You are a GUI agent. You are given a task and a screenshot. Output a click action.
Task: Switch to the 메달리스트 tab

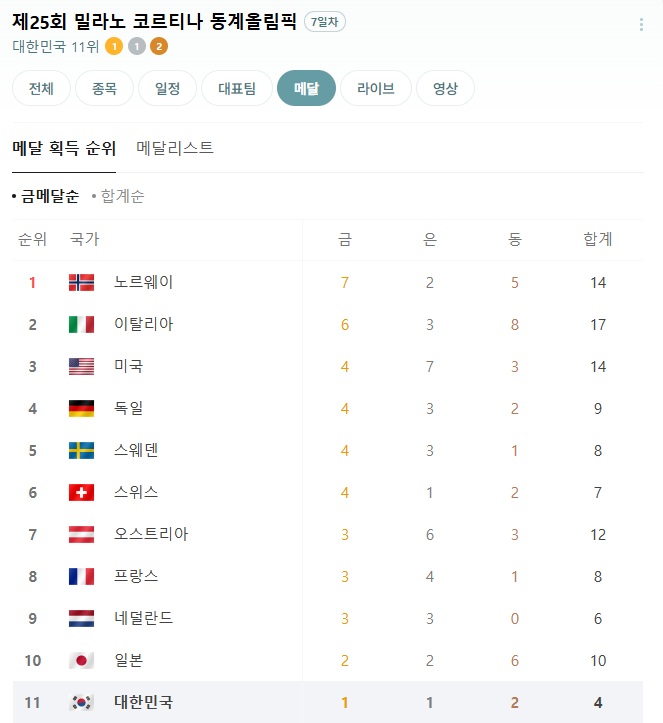pyautogui.click(x=175, y=148)
